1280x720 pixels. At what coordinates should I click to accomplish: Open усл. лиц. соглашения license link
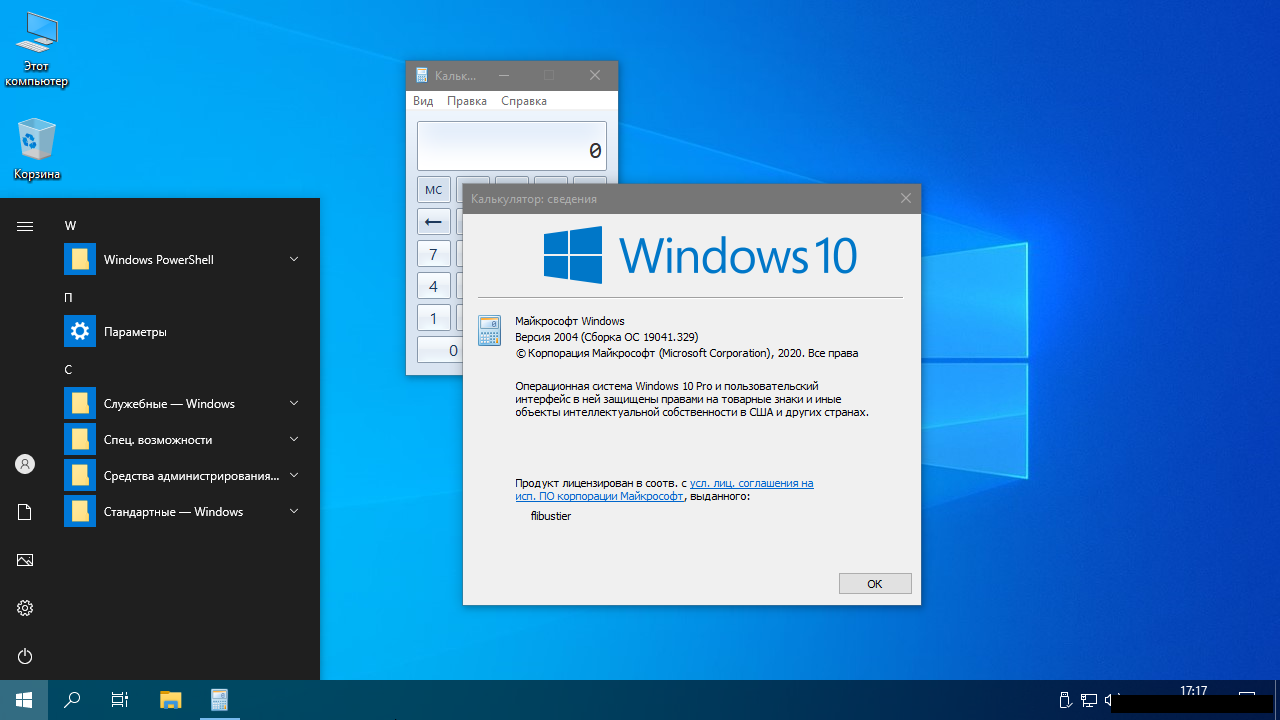tap(751, 483)
